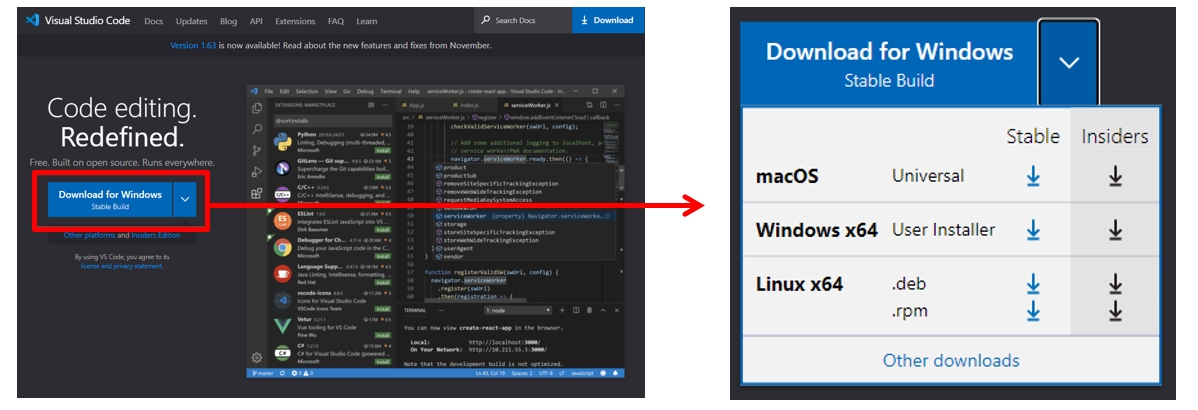This screenshot has width=1198, height=410.
Task: Click the Run and Debug icon in the editor preview
Action: 257,172
